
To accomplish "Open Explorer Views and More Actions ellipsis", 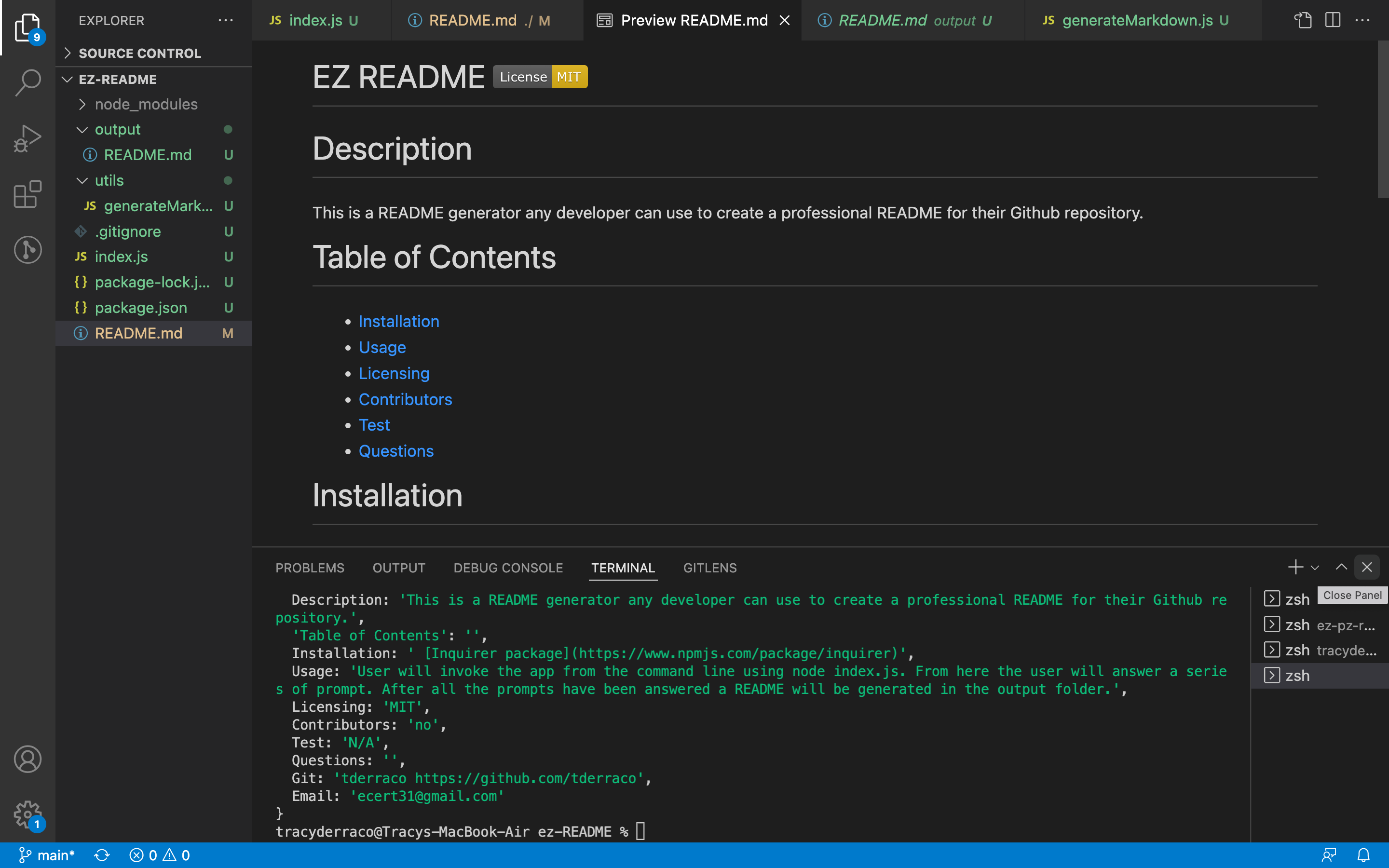I will (x=226, y=20).
